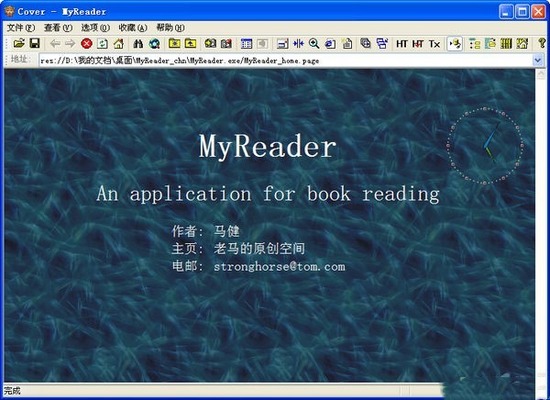Click the stronghorse@tom.com email link
Screen dimensions: 550x400
pos(280,267)
